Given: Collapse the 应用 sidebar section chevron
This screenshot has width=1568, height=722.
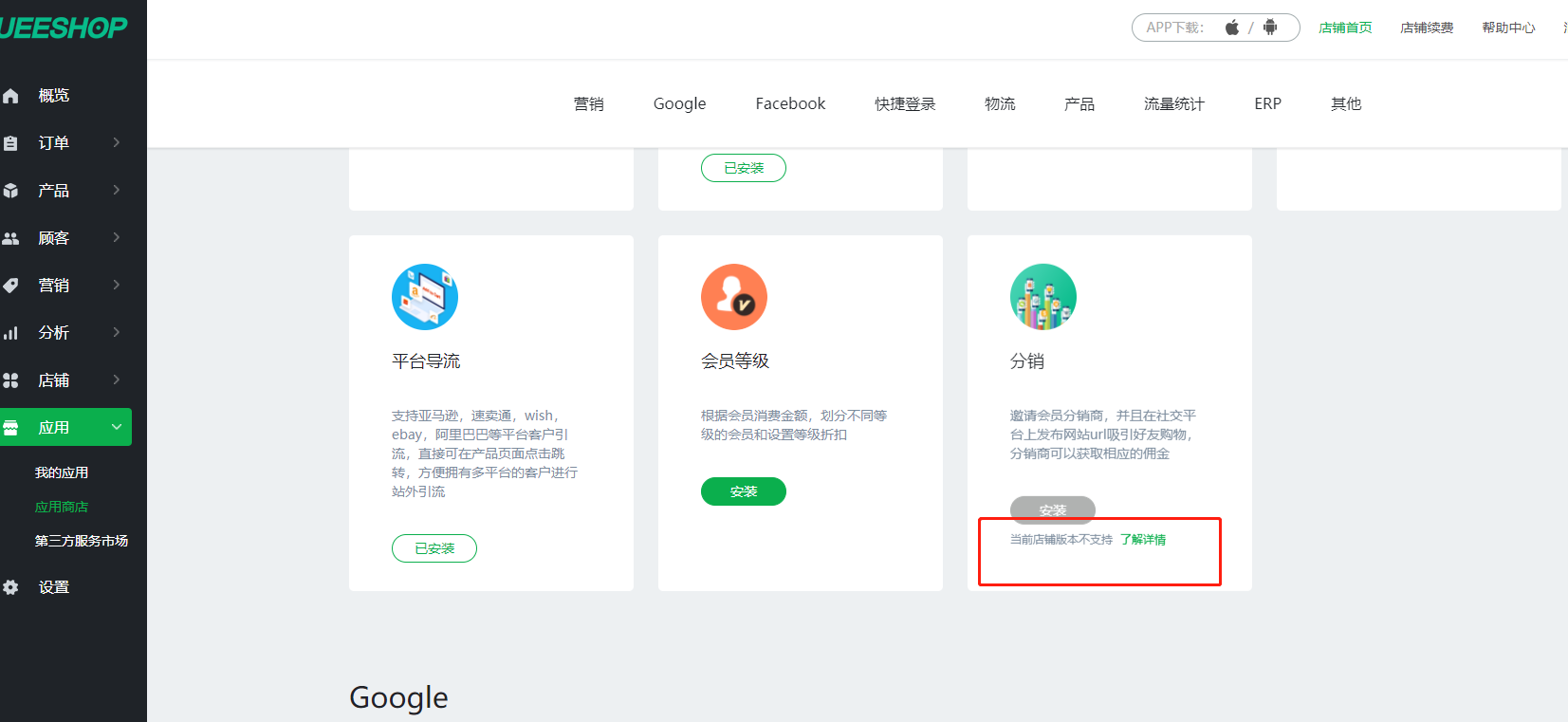Looking at the screenshot, I should point(117,427).
